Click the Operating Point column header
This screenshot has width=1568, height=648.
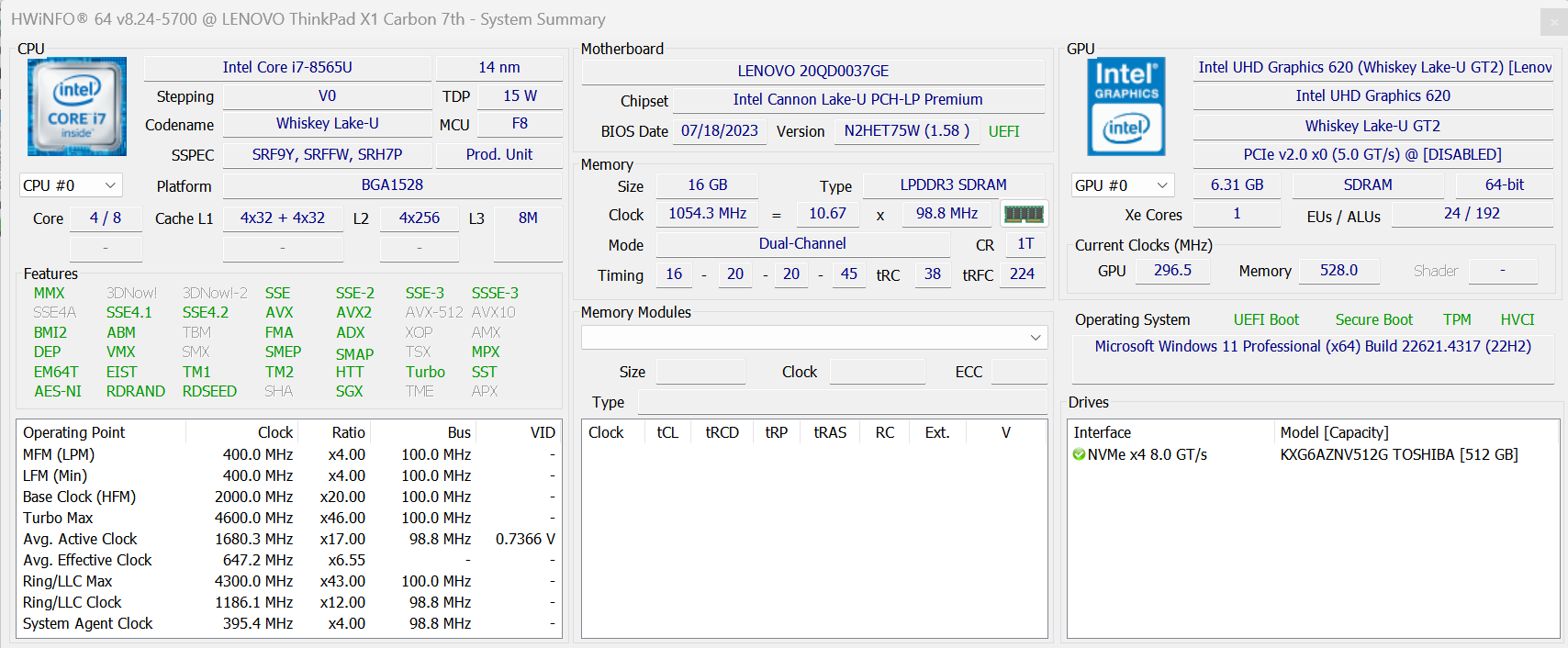(101, 432)
